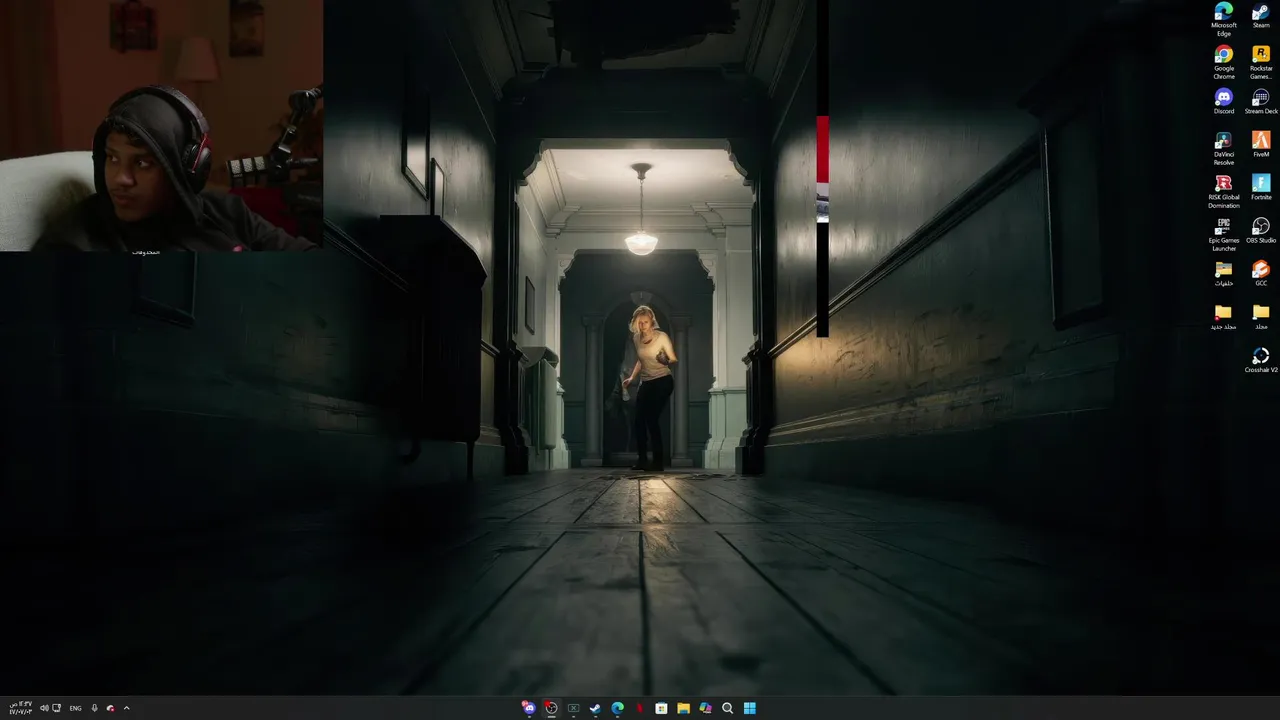Open Microsoft Store from the taskbar
The image size is (1280, 720).
(661, 708)
